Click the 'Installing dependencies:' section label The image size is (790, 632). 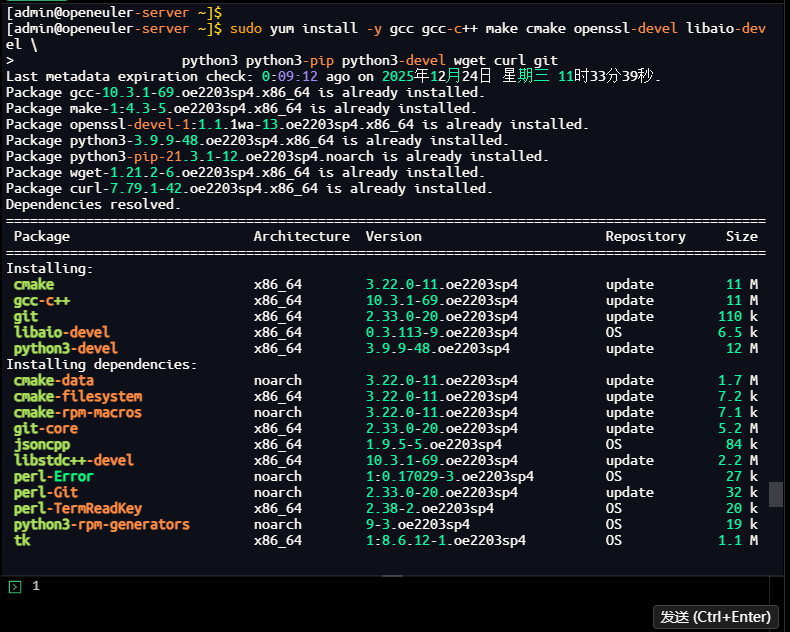pos(102,364)
